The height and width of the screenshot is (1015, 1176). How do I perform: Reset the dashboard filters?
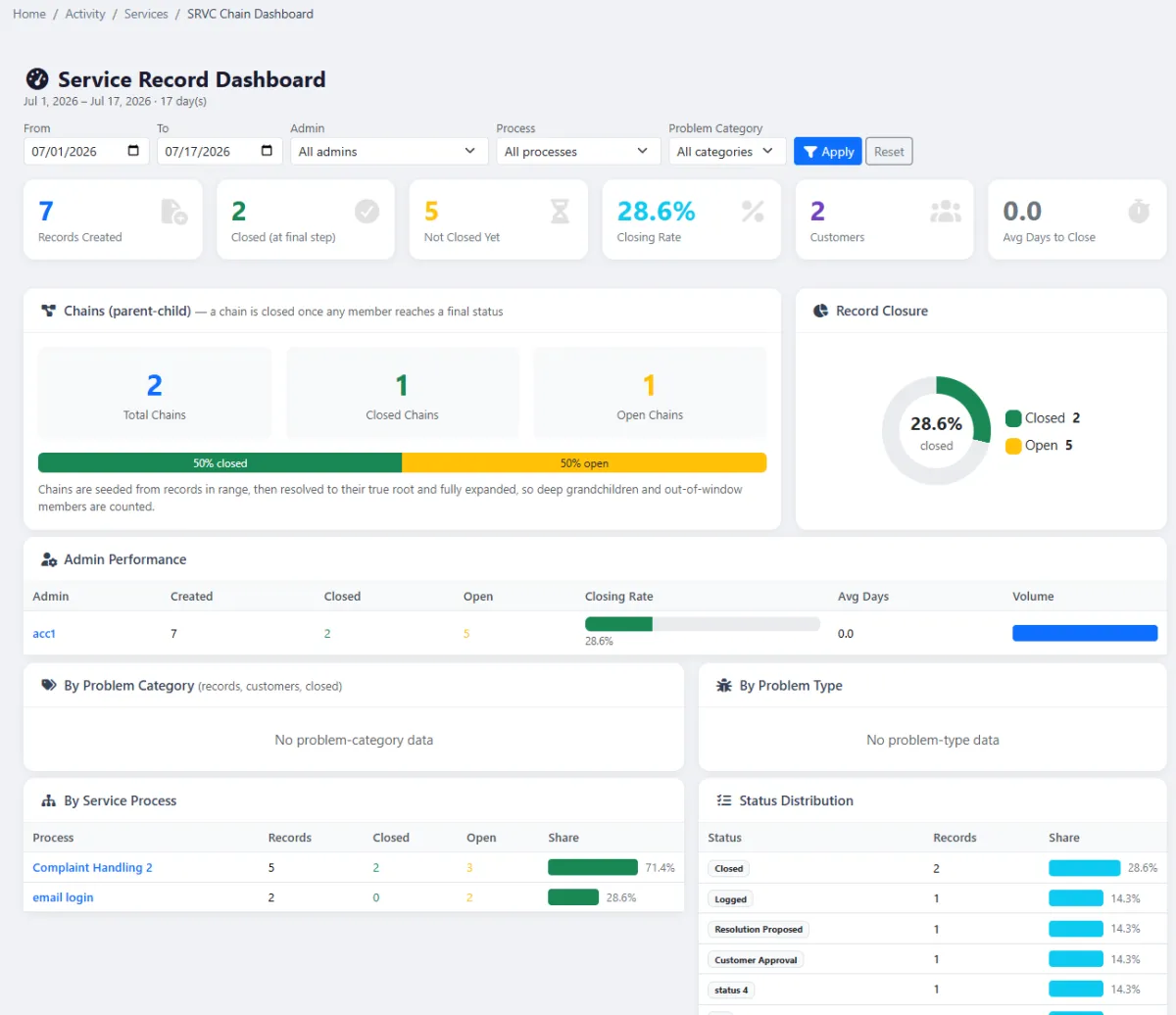(889, 151)
